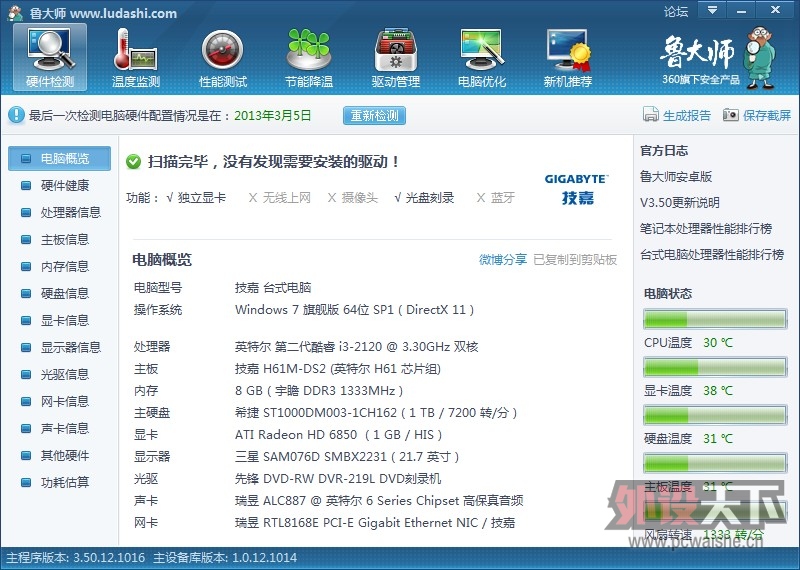Click the hard disk value ST1000DM003-1CH162
Screen dimensions: 800x570
tap(376, 413)
